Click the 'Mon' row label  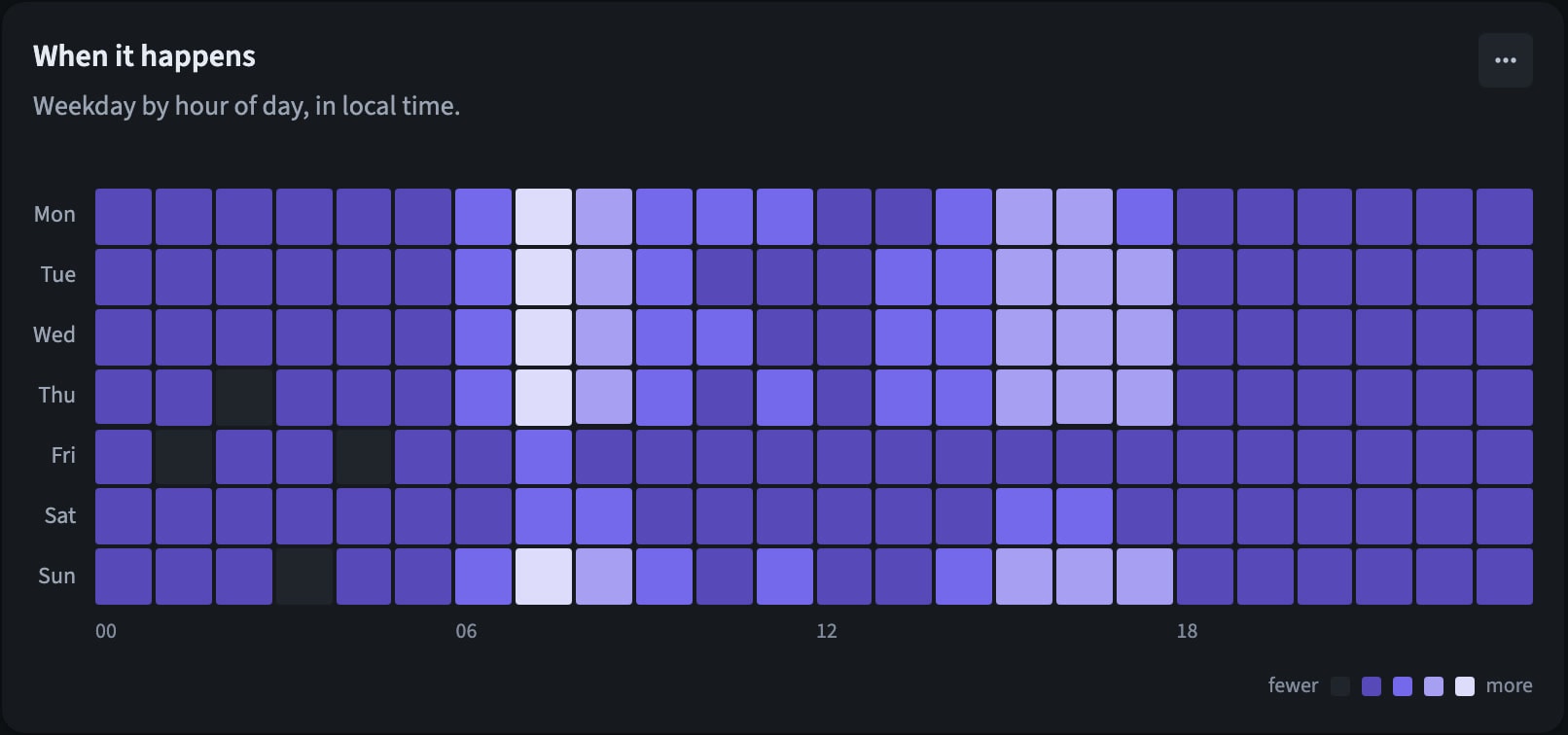point(54,215)
